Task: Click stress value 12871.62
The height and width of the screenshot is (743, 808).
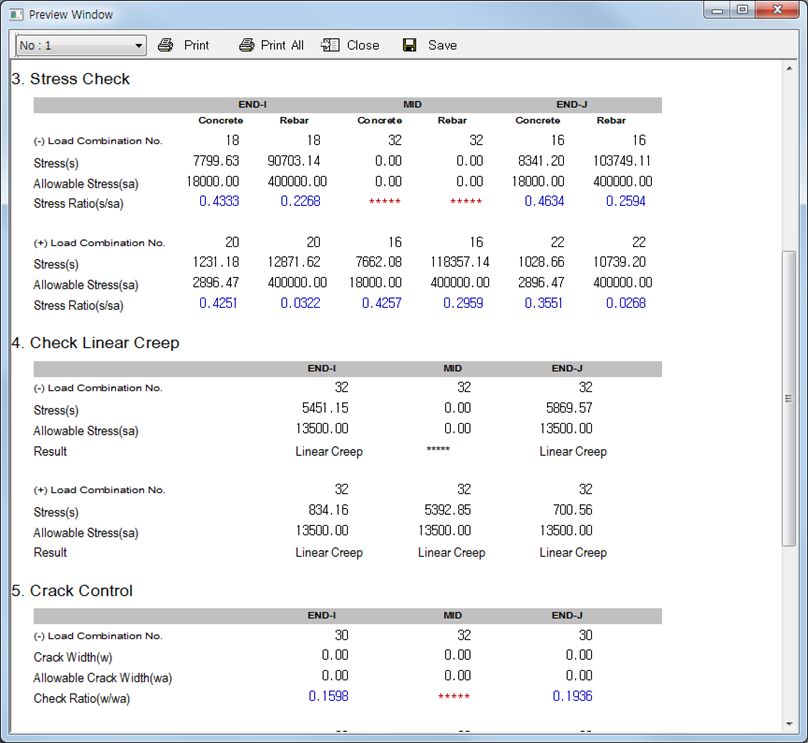Action: click(294, 262)
